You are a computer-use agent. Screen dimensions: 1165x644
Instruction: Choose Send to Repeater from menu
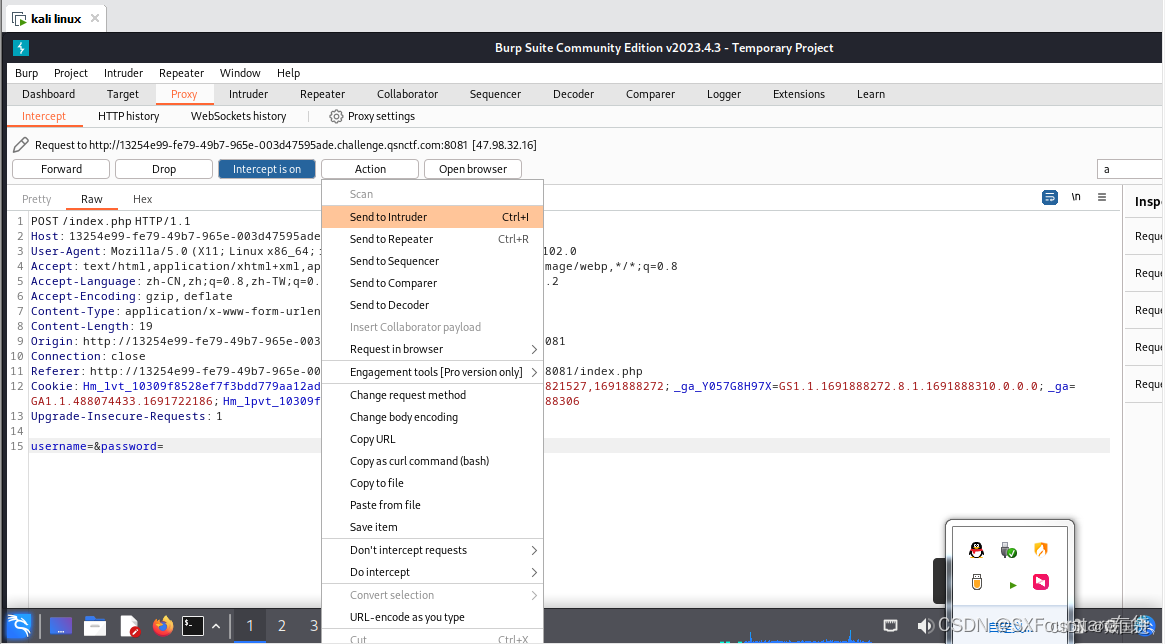click(432, 239)
